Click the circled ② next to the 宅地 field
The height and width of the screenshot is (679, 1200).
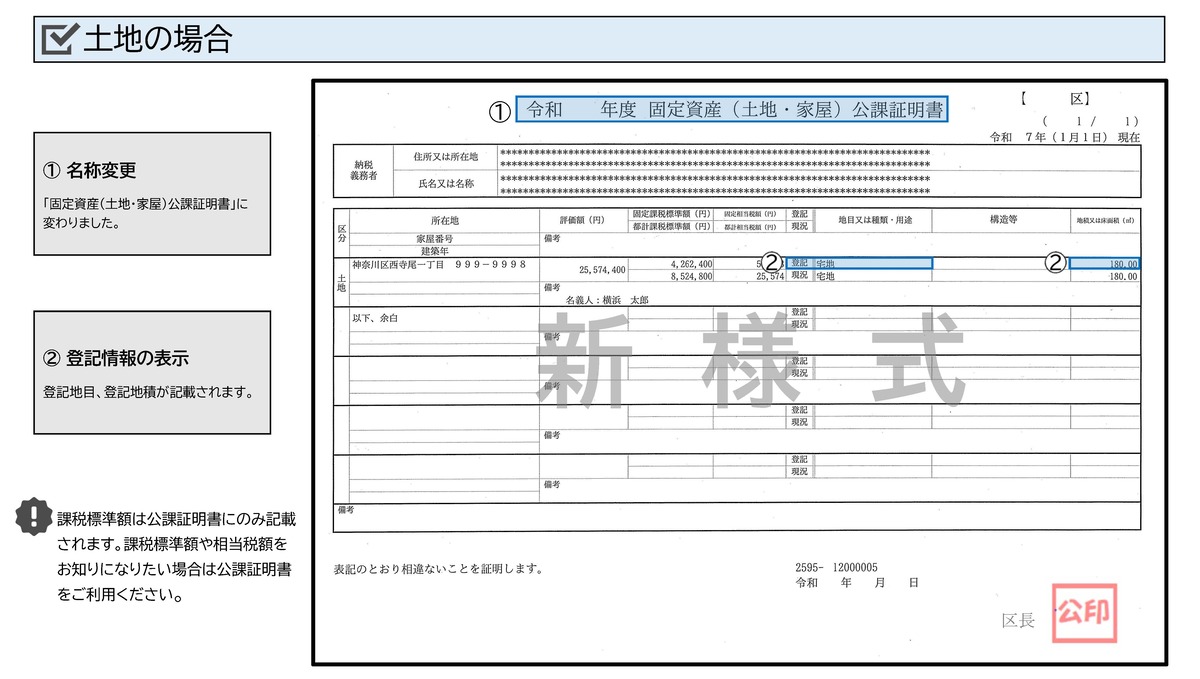(770, 262)
